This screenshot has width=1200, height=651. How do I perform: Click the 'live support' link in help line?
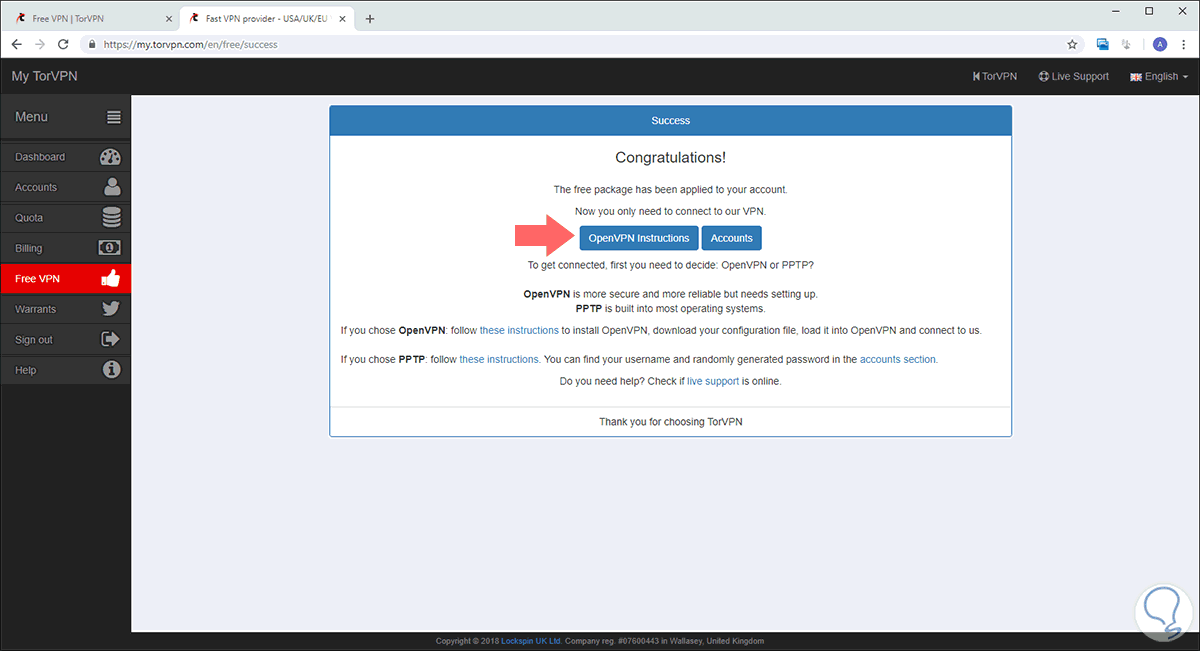click(x=713, y=381)
